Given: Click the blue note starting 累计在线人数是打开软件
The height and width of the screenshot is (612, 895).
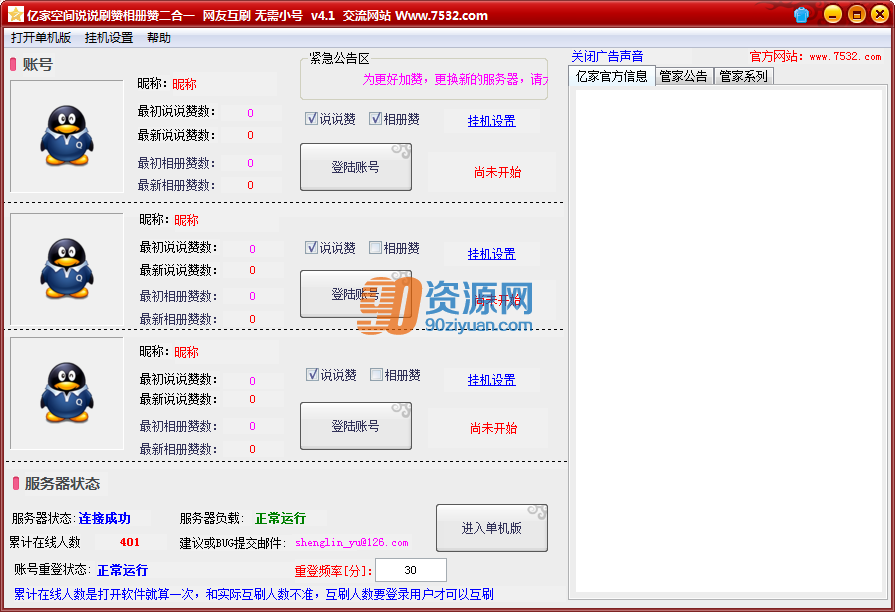Looking at the screenshot, I should click(x=253, y=594).
